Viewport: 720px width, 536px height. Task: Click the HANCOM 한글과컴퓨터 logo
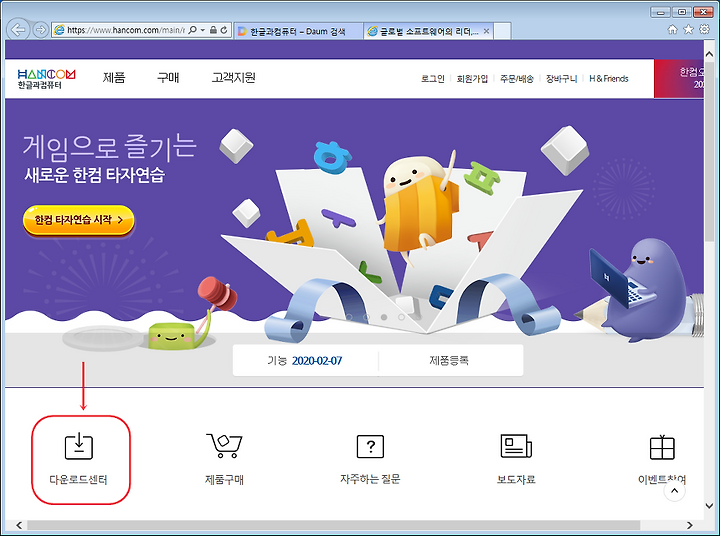click(x=46, y=79)
